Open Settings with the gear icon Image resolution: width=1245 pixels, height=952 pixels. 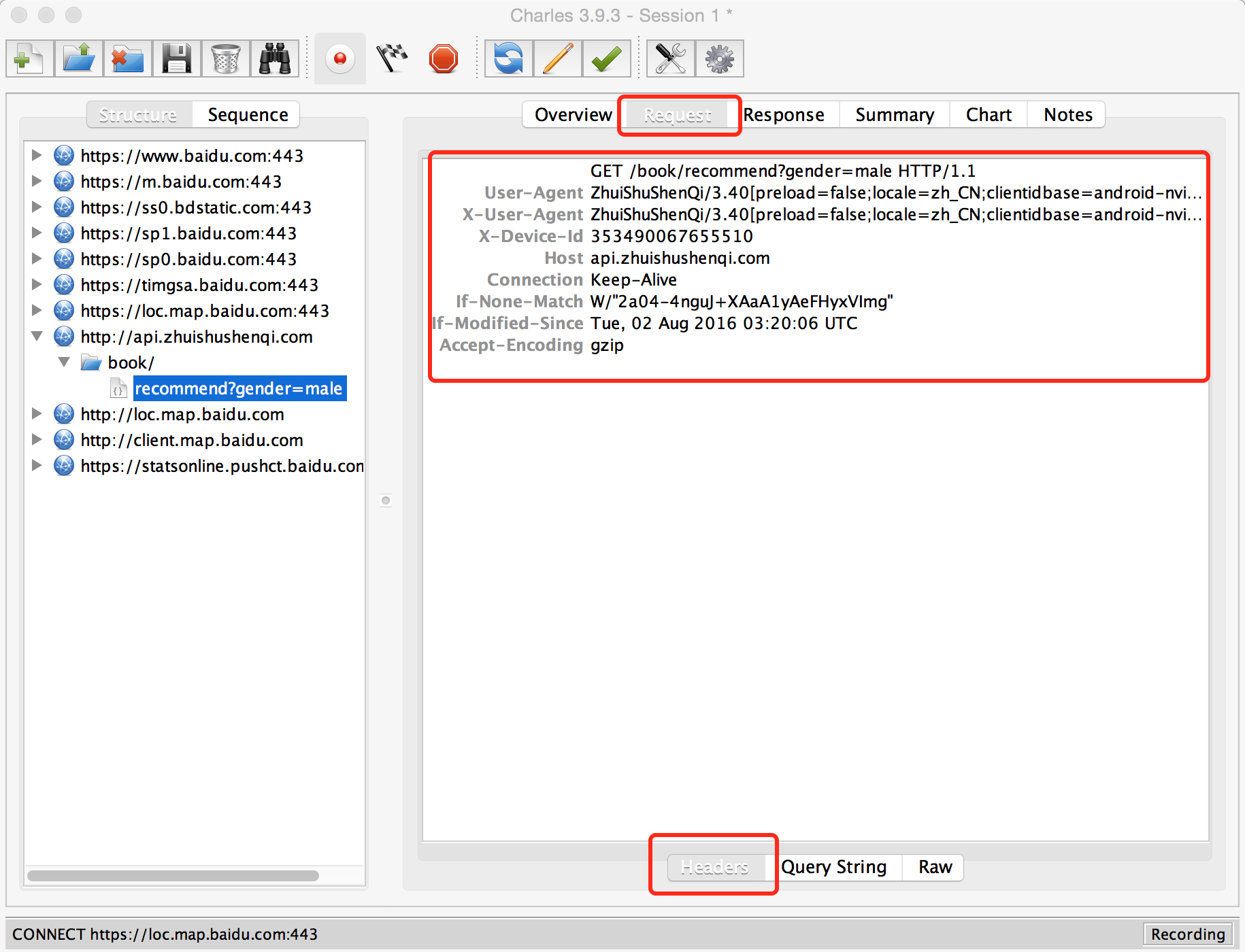click(x=719, y=59)
